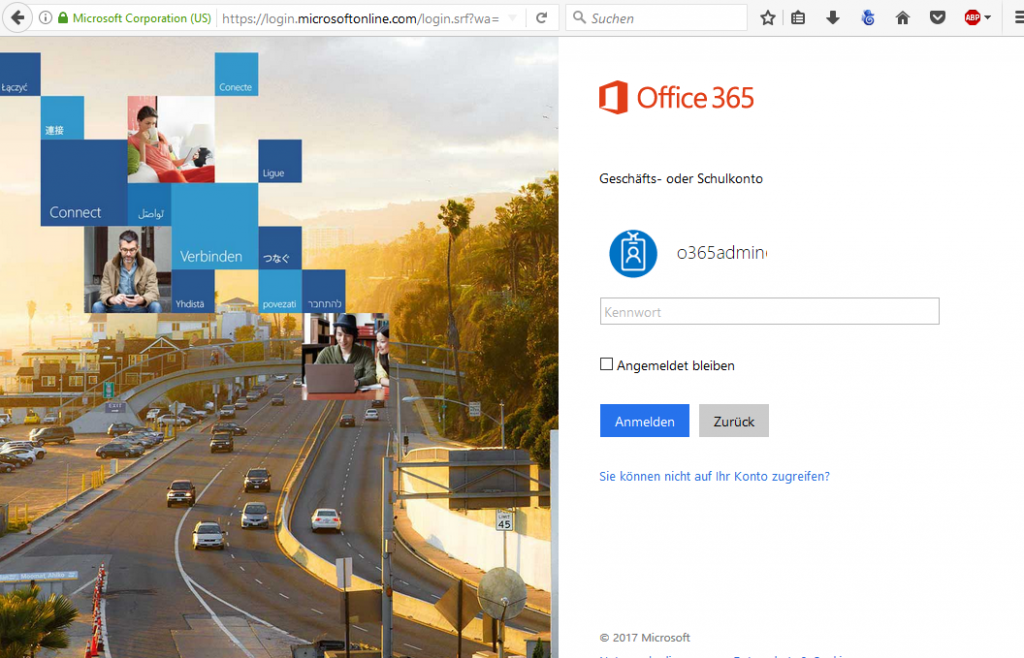
Task: Bookmark this page with the star
Action: [767, 17]
